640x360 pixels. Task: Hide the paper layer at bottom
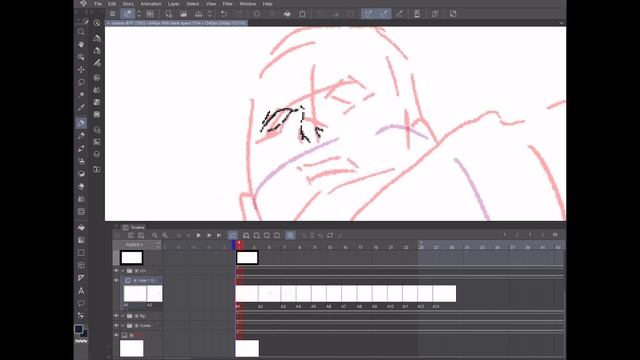tap(116, 335)
